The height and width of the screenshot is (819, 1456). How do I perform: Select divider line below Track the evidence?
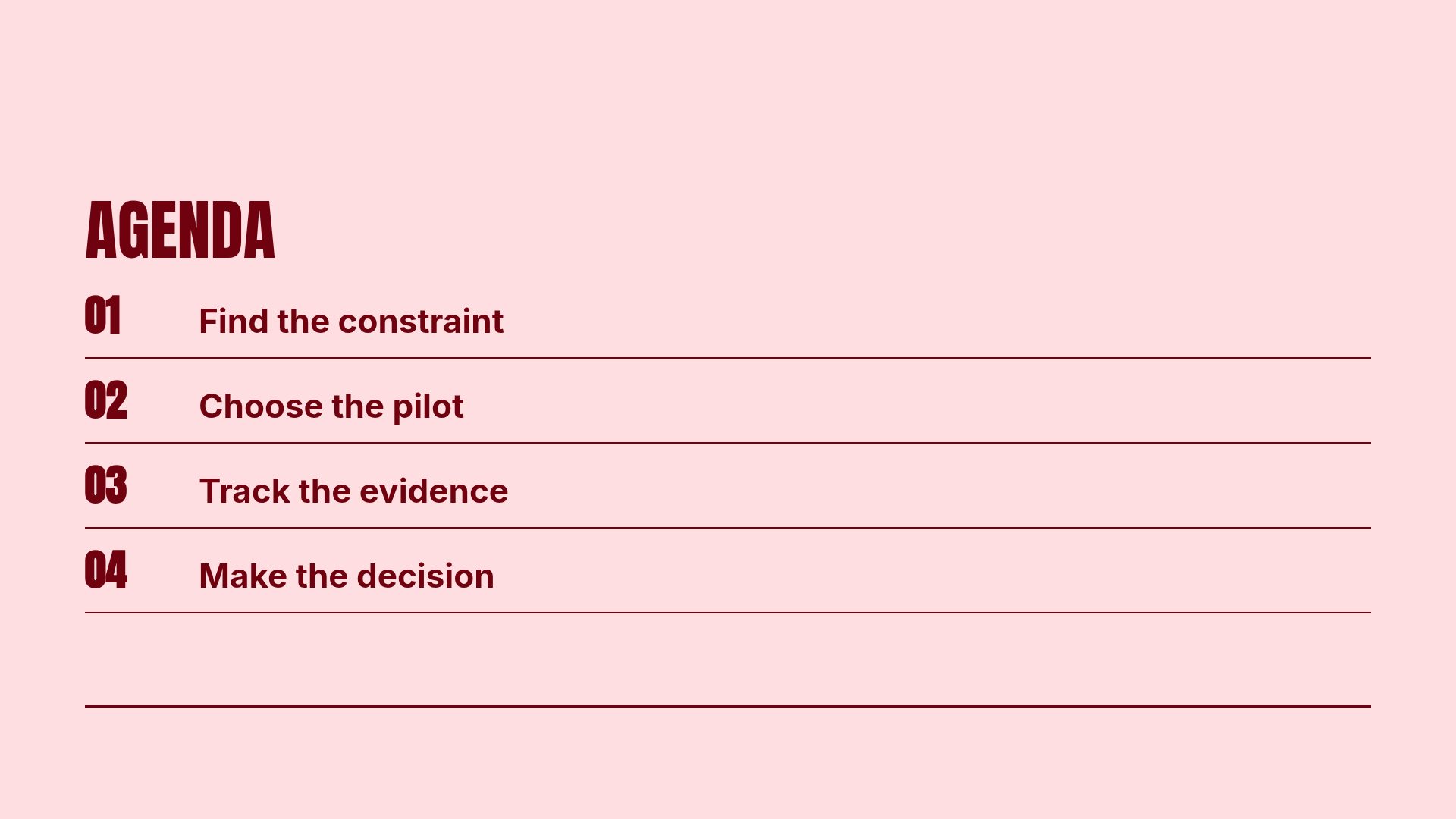(728, 528)
